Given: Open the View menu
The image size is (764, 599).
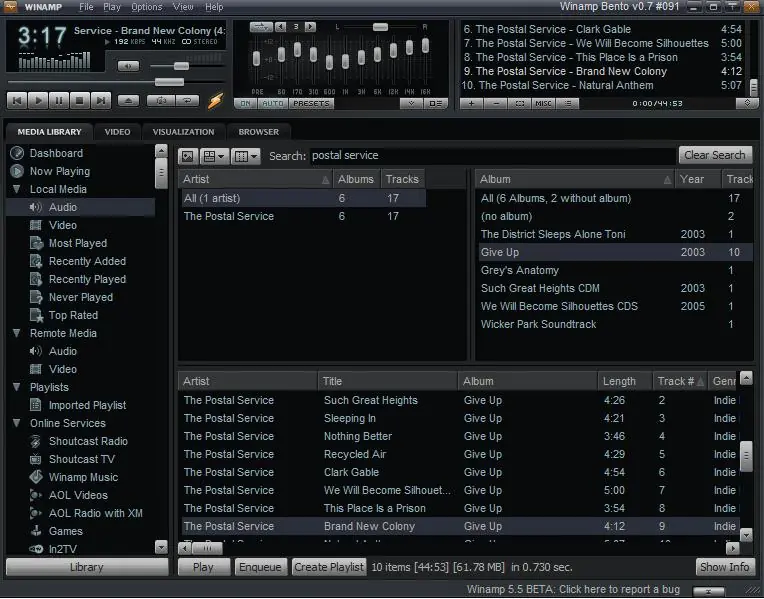Looking at the screenshot, I should coord(183,7).
